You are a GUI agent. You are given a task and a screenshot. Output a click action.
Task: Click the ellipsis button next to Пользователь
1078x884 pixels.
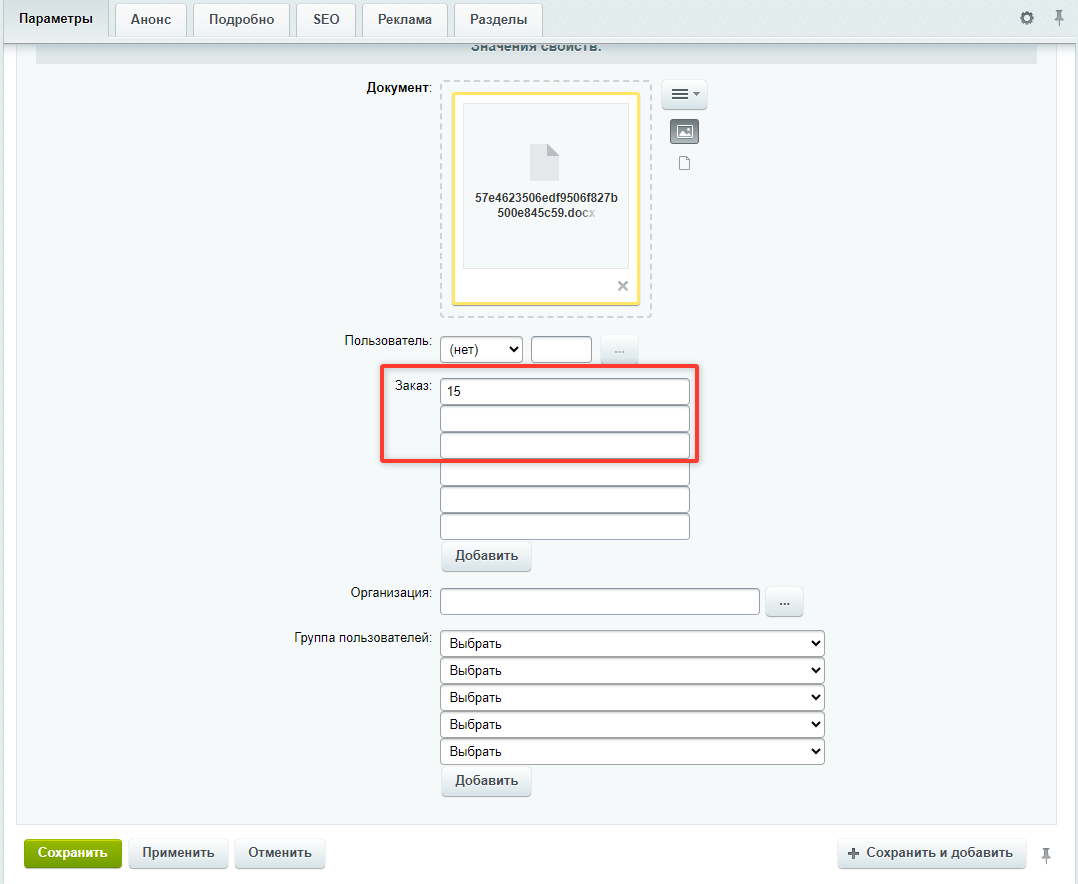pos(619,350)
